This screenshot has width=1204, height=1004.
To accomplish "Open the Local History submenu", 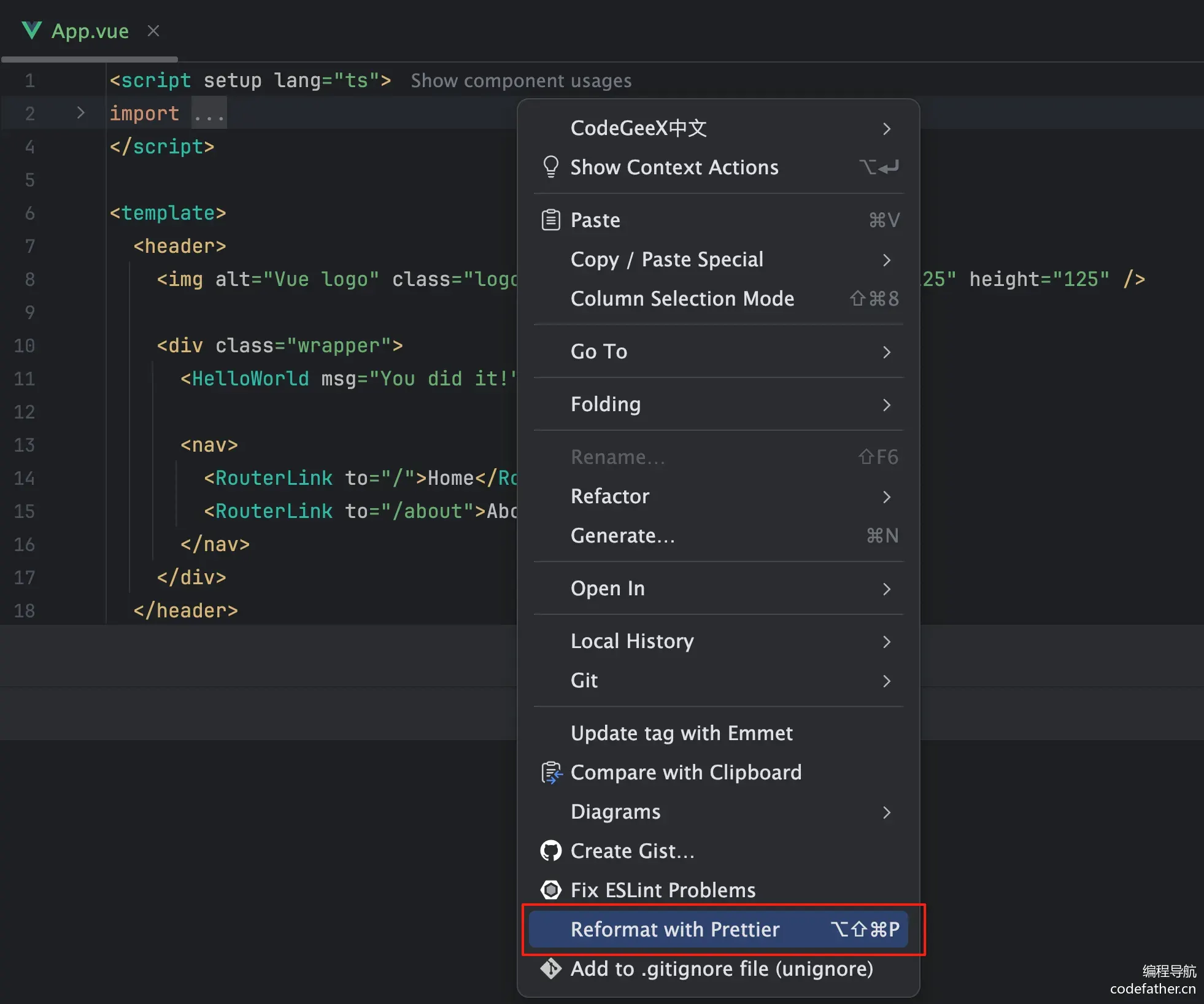I will click(719, 641).
